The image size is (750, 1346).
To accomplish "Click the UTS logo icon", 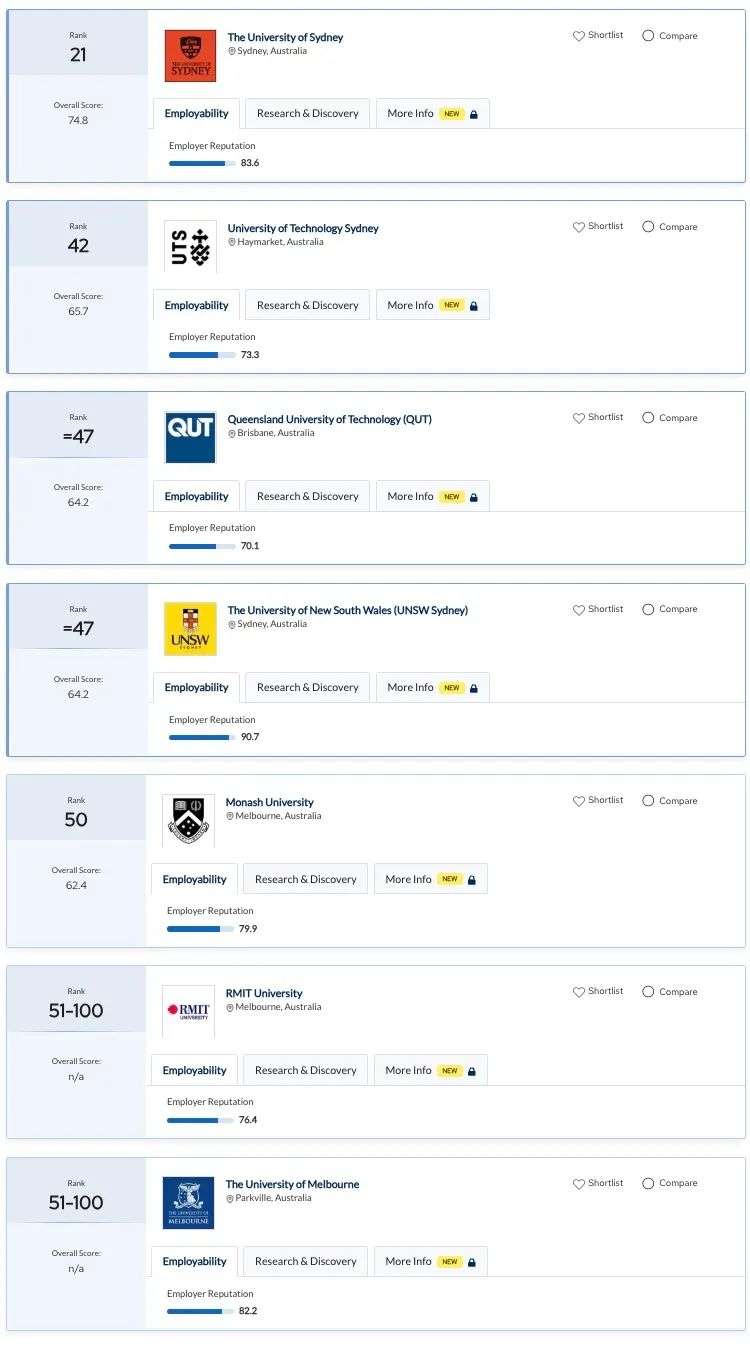I will coord(190,247).
